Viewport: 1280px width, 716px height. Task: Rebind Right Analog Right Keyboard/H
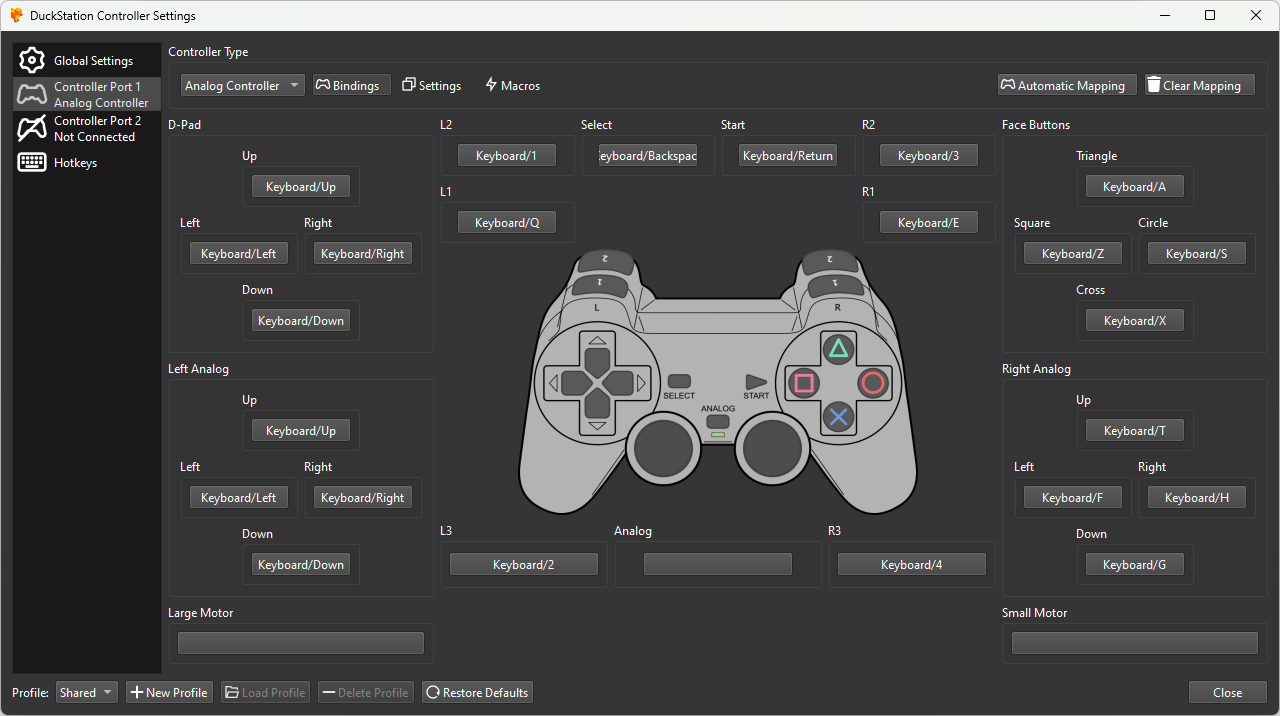(x=1197, y=498)
